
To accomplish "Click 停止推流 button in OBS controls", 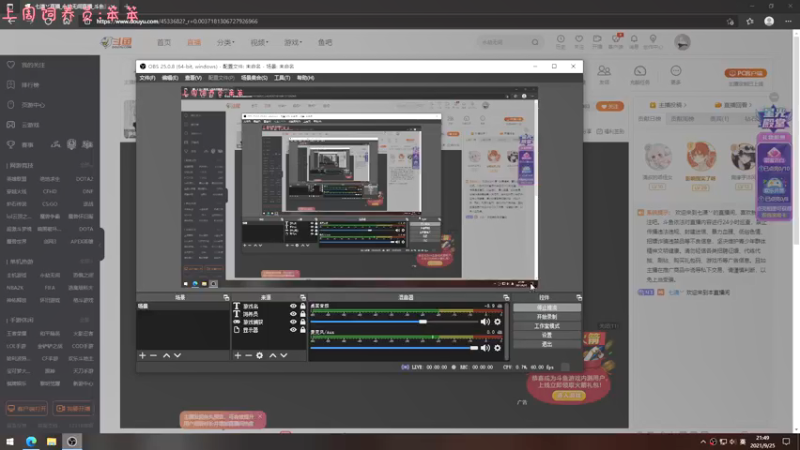I will [547, 308].
